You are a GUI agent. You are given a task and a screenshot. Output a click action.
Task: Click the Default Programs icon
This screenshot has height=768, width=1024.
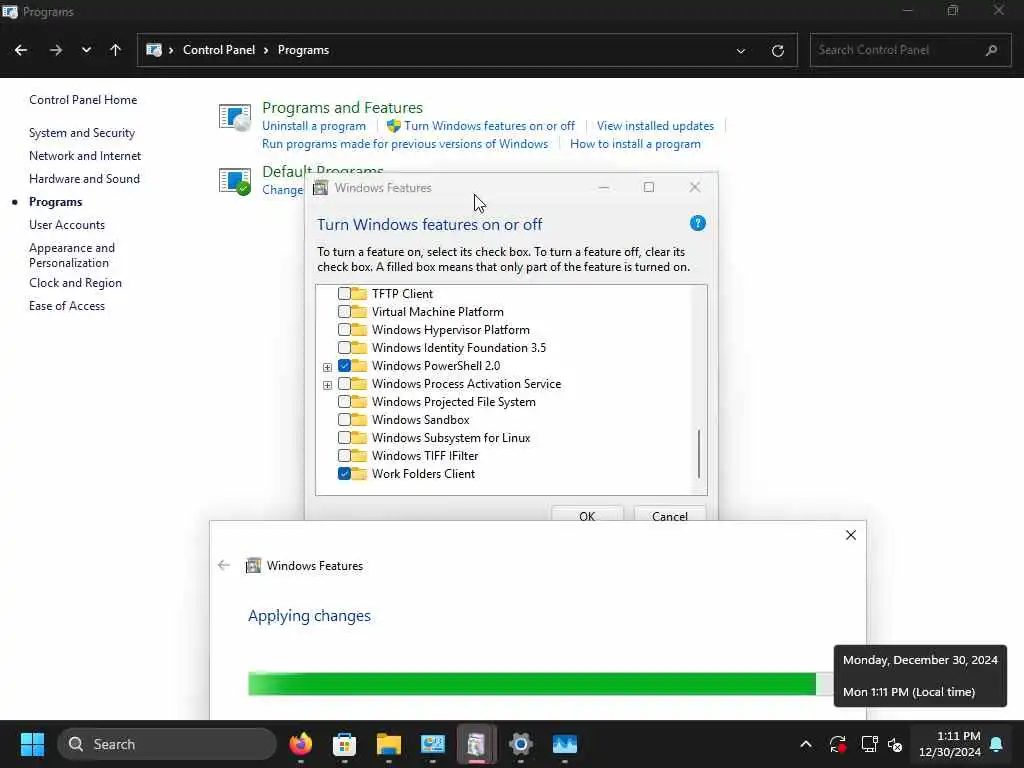pos(235,181)
